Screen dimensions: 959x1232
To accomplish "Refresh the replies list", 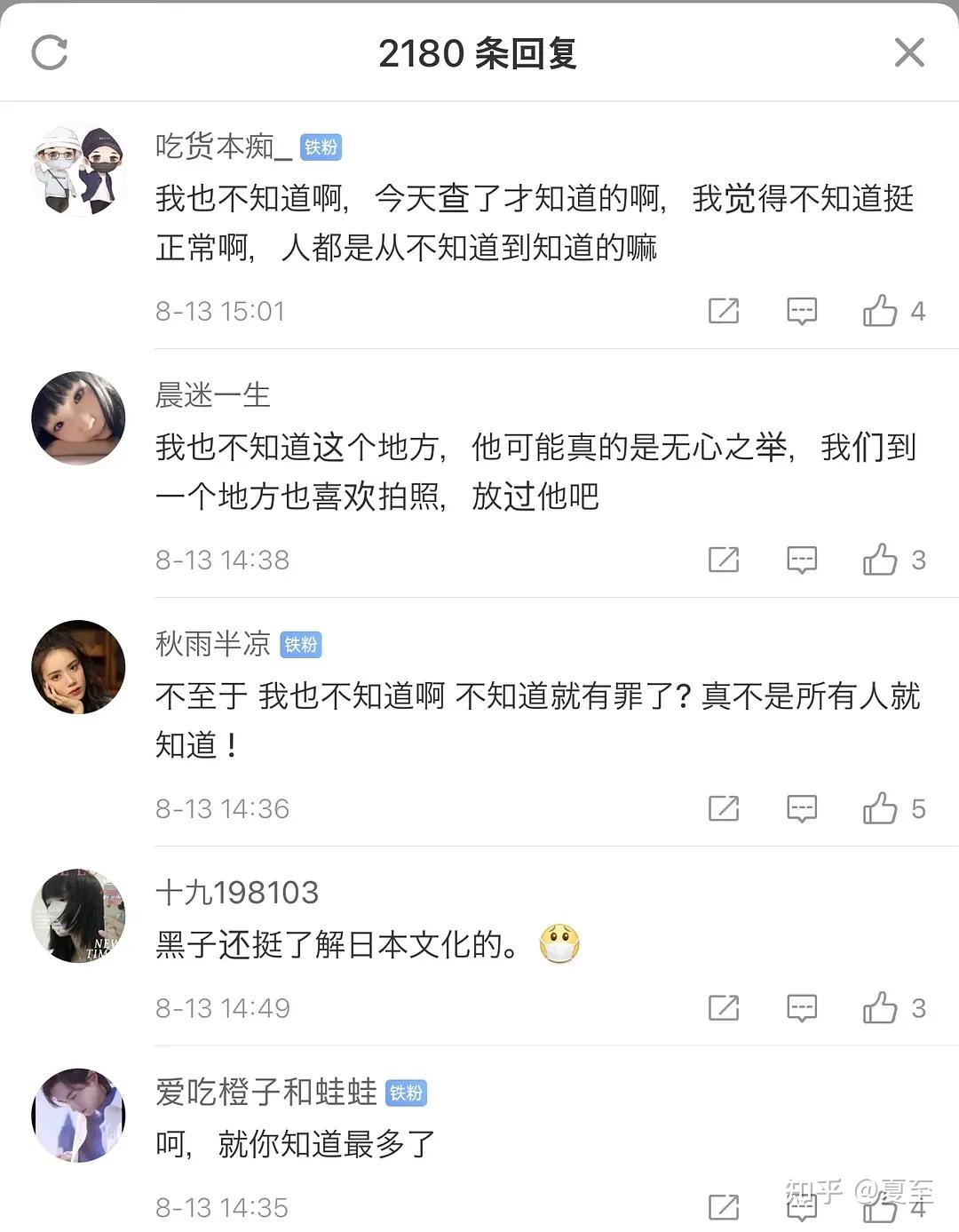I will coord(50,52).
